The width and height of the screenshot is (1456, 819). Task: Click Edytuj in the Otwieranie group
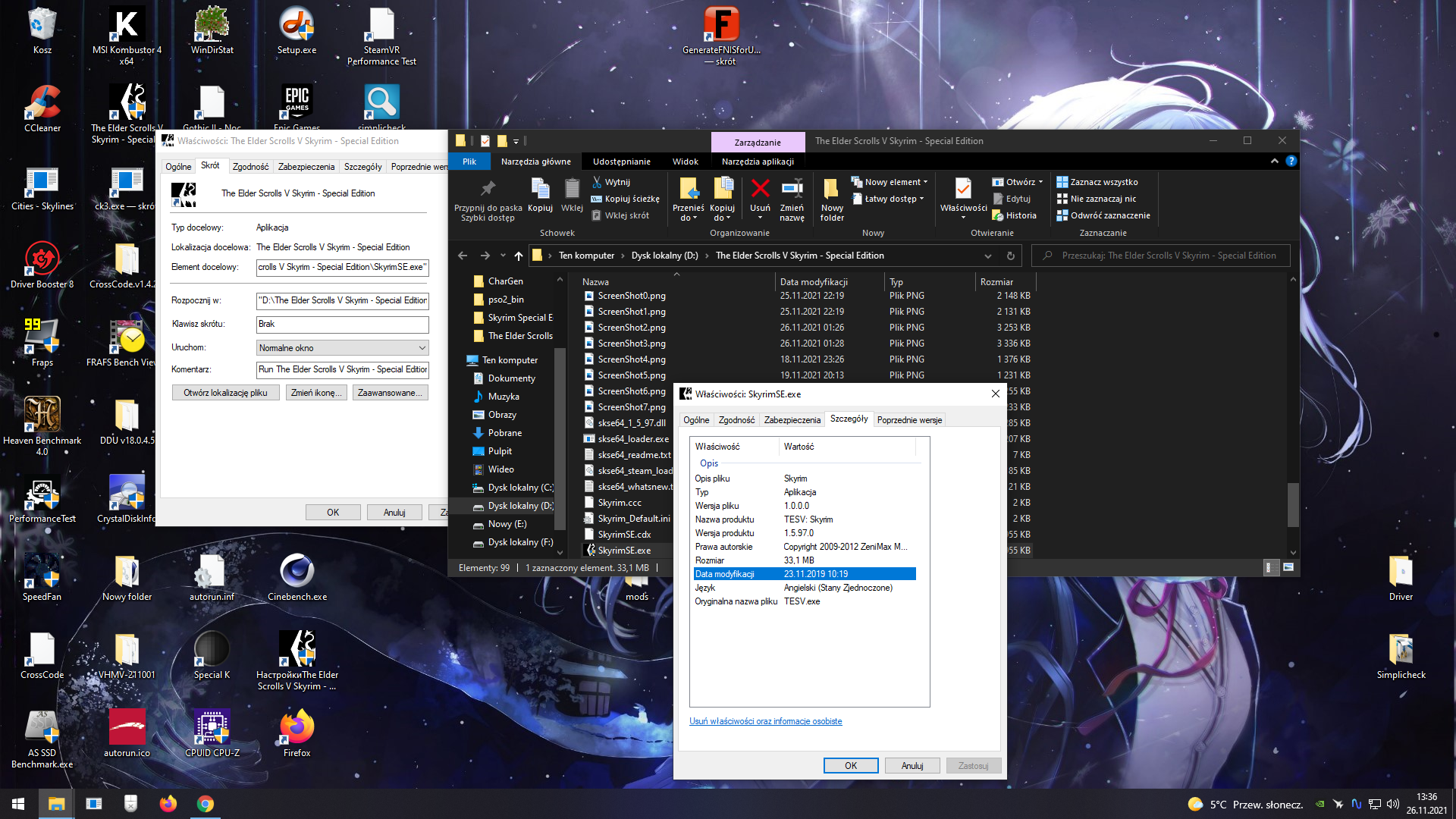pos(1012,199)
